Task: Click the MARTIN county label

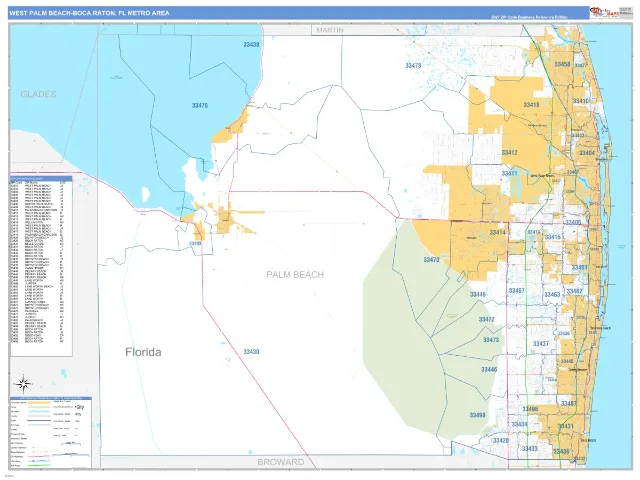Action: (x=330, y=30)
